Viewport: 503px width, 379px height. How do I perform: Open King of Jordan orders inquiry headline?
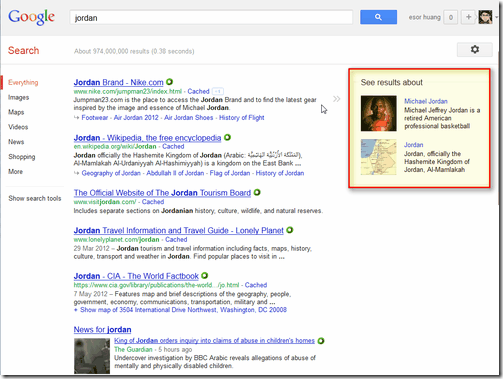(214, 341)
